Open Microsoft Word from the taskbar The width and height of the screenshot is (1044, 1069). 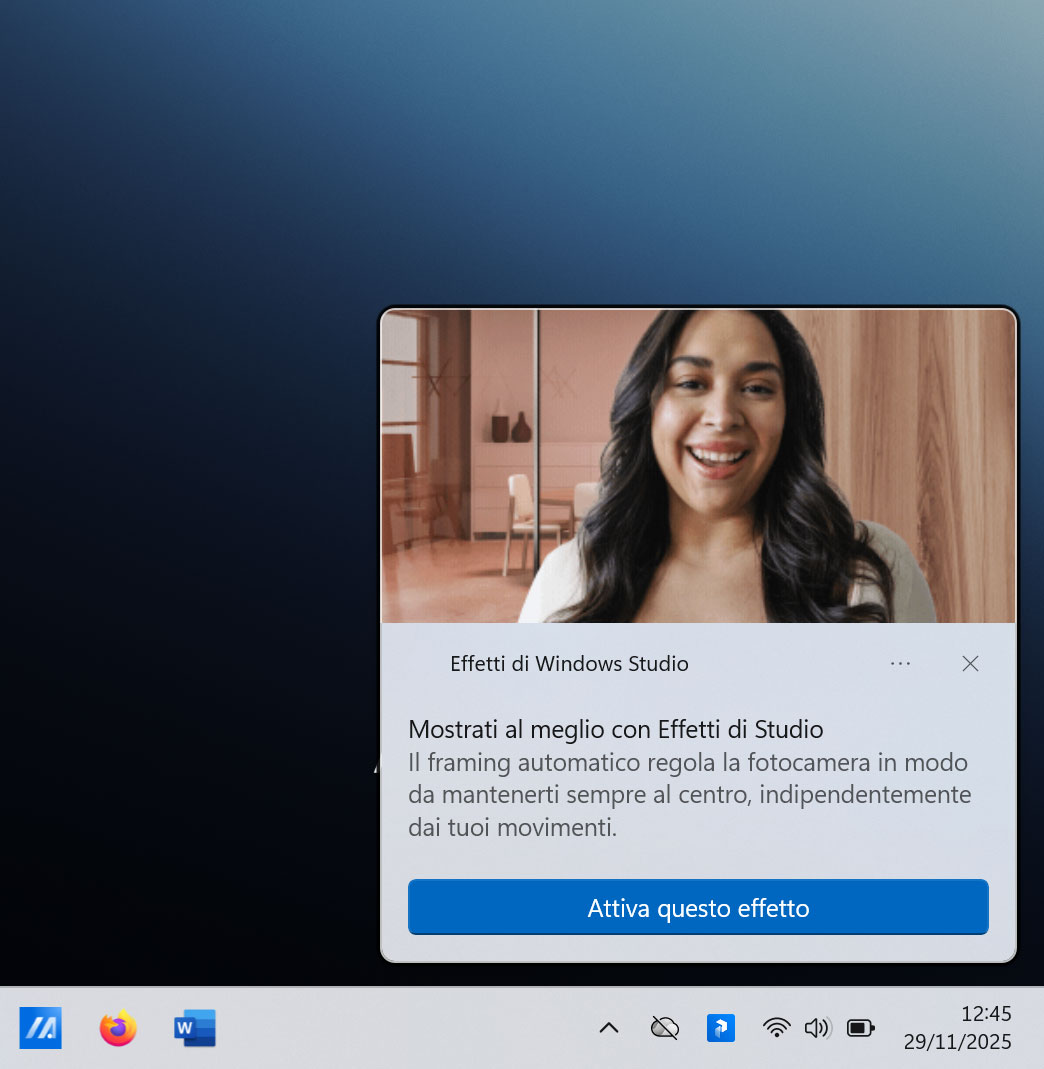pyautogui.click(x=195, y=1027)
